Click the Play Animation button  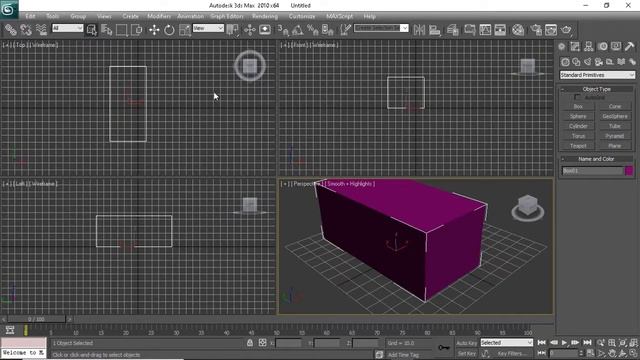[564, 343]
